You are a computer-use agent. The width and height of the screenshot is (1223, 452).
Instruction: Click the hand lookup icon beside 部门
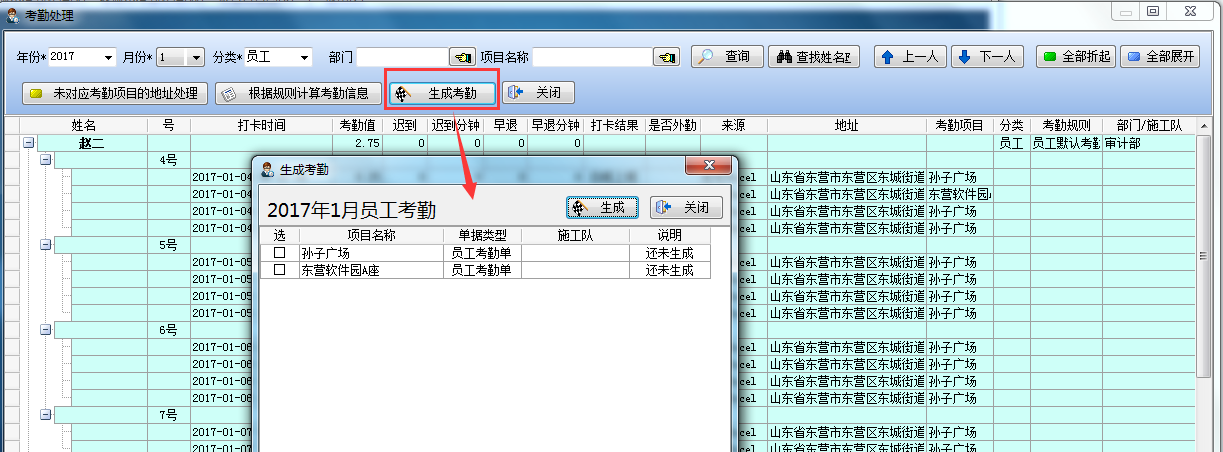[x=462, y=57]
